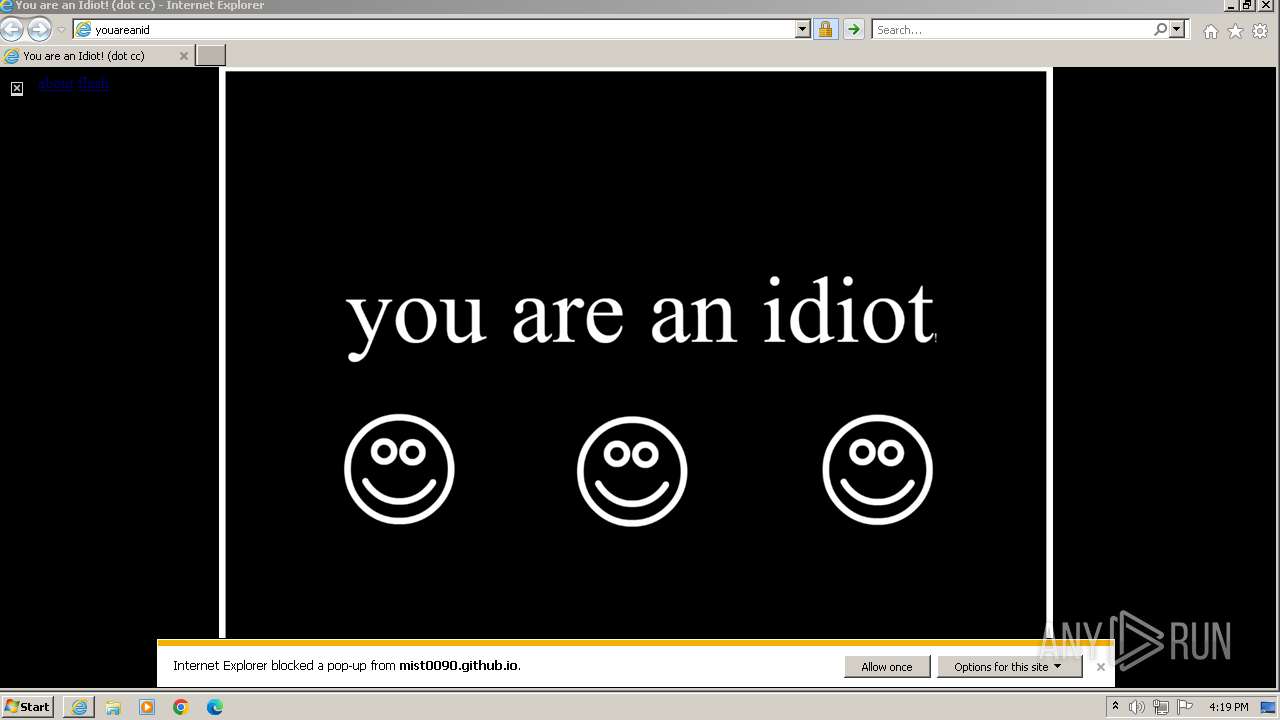Click the left smiley face

tap(399, 469)
